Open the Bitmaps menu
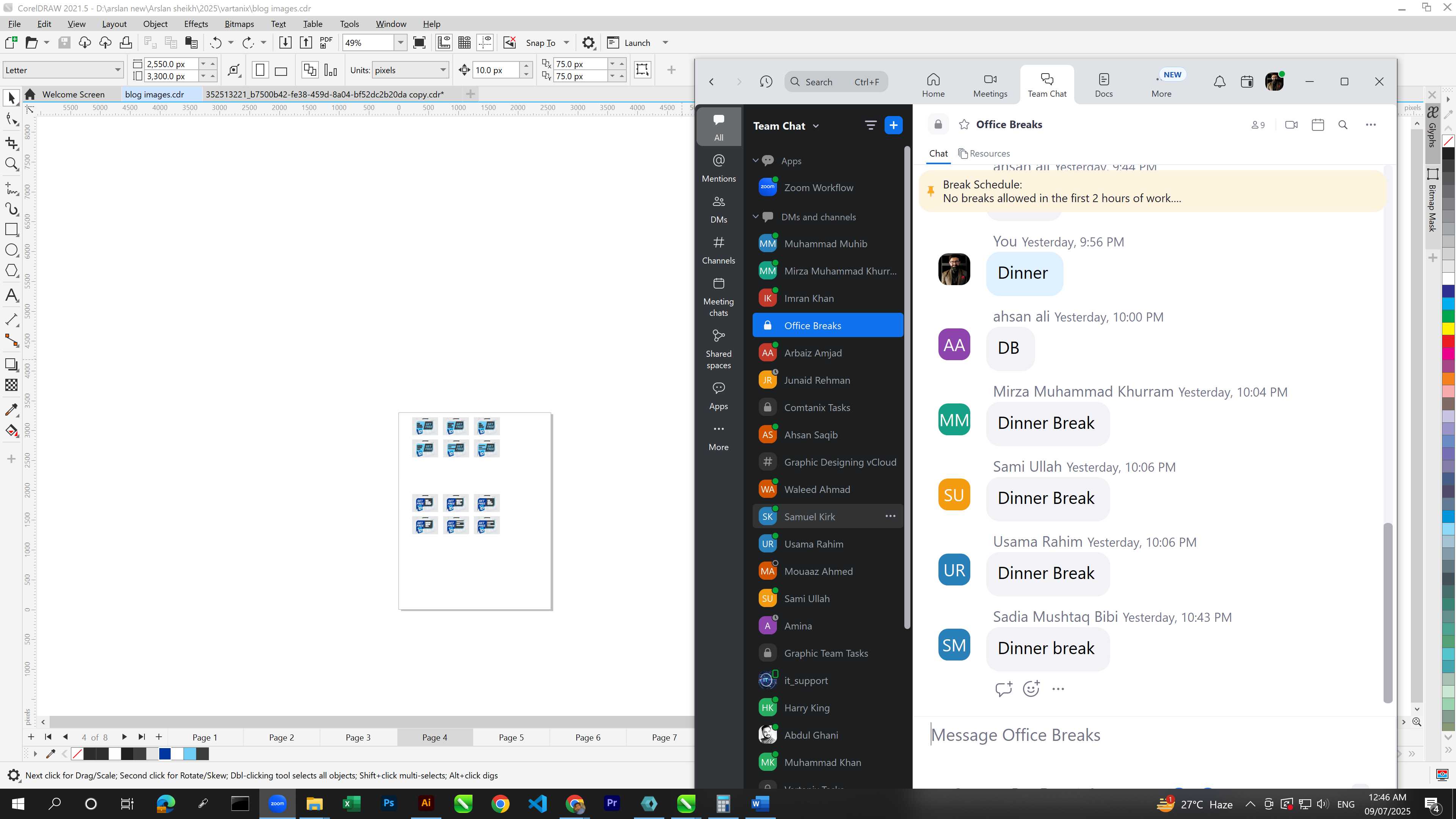This screenshot has height=819, width=1456. pos(239,24)
